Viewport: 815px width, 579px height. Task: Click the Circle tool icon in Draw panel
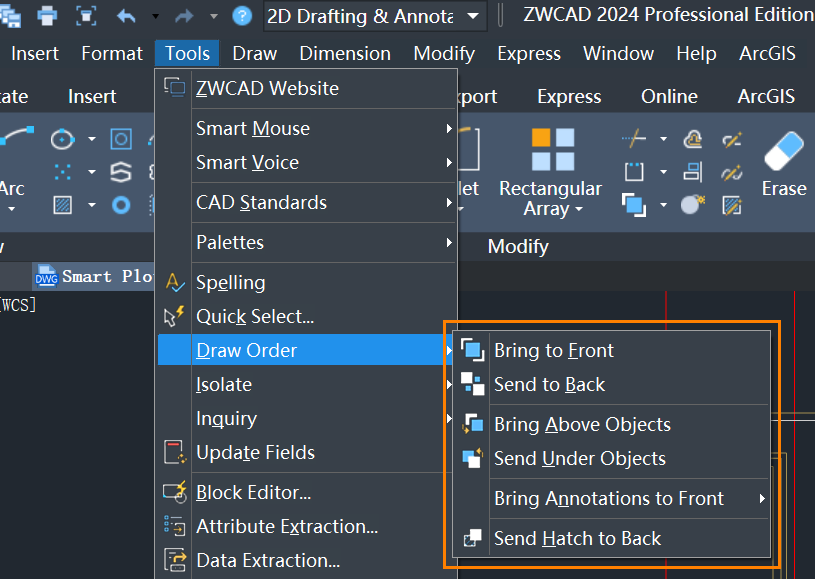[x=62, y=139]
